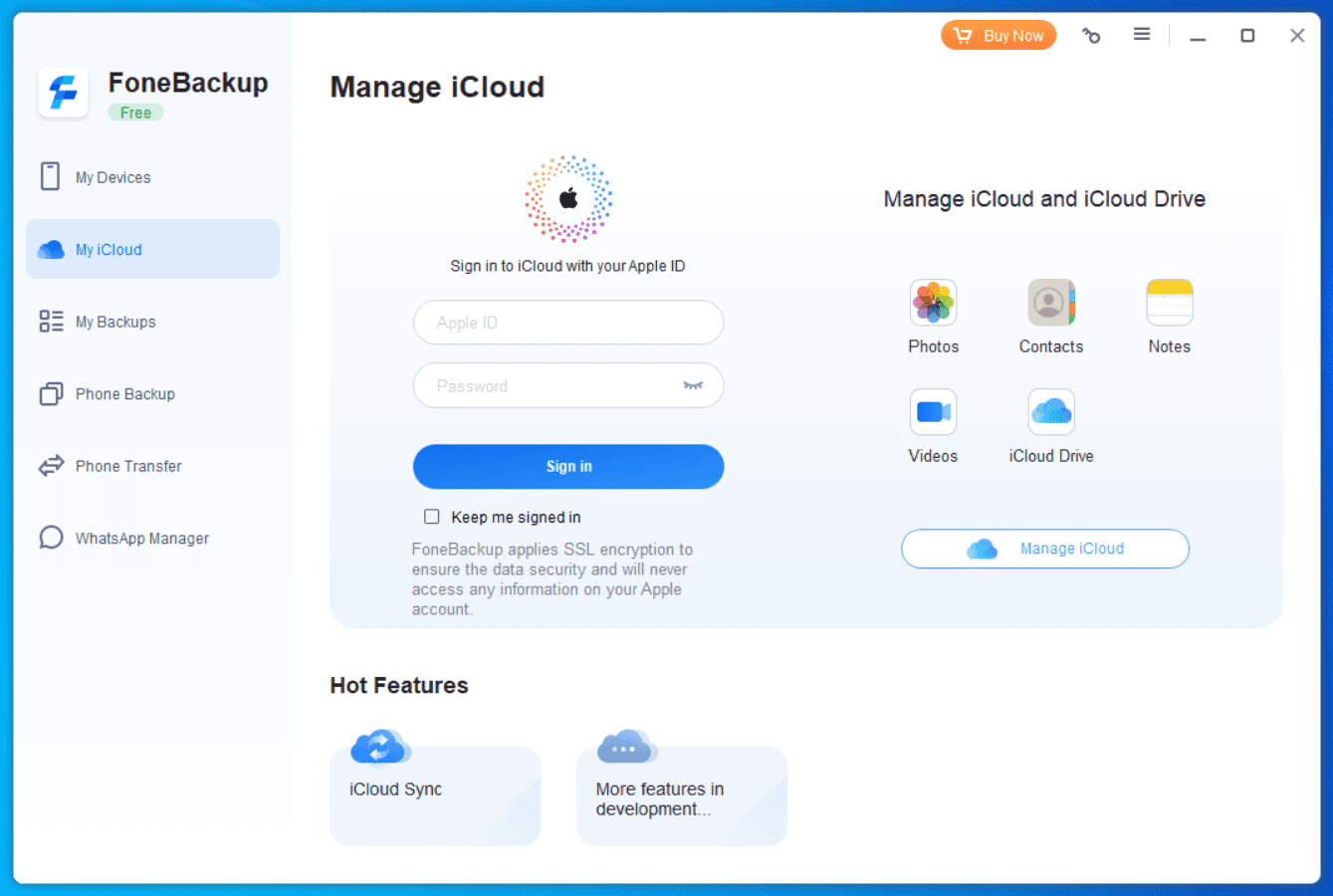Switch to Phone Transfer section
1333x896 pixels.
(x=153, y=466)
